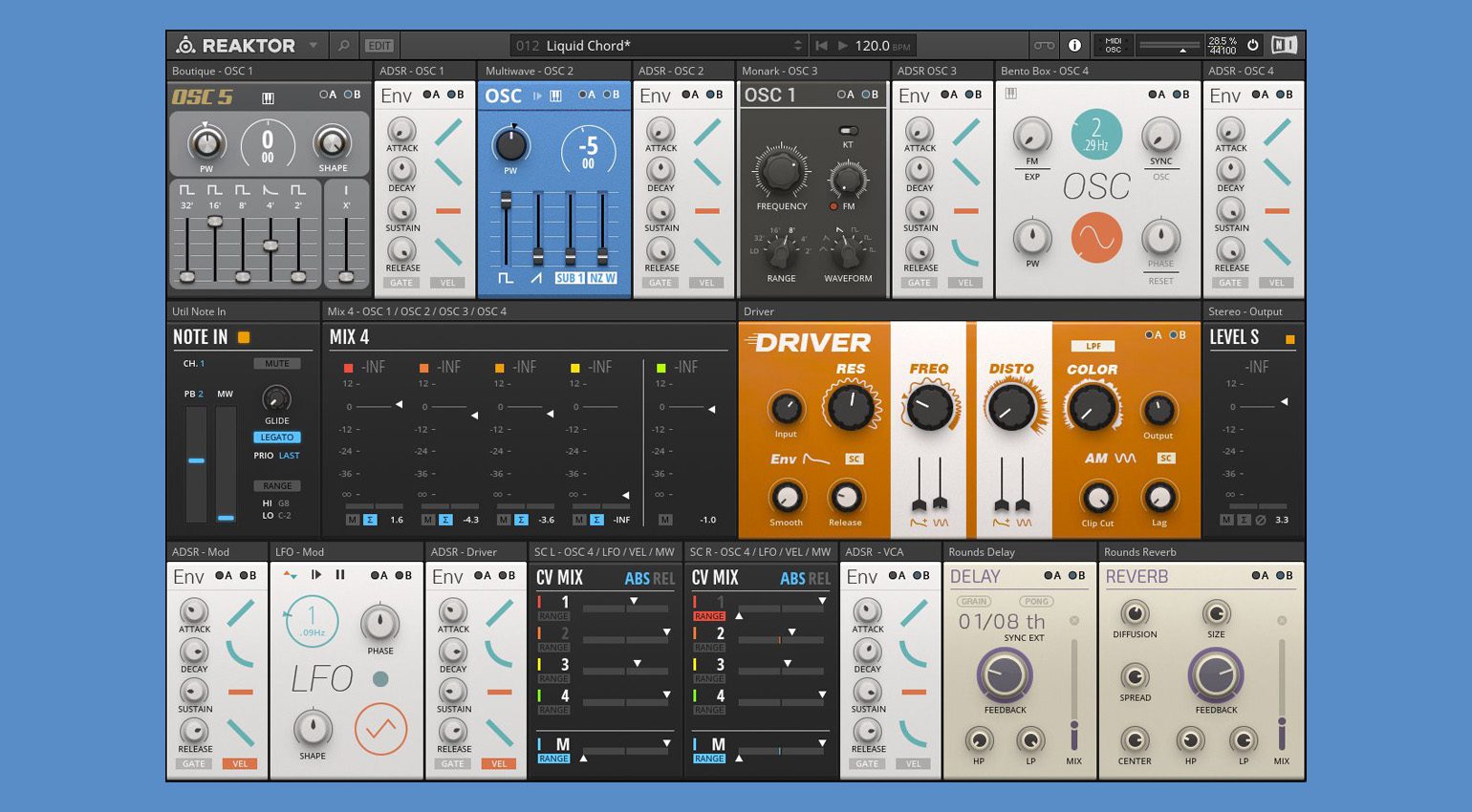This screenshot has width=1472, height=812.
Task: Click the EDIT button in header
Action: point(379,46)
